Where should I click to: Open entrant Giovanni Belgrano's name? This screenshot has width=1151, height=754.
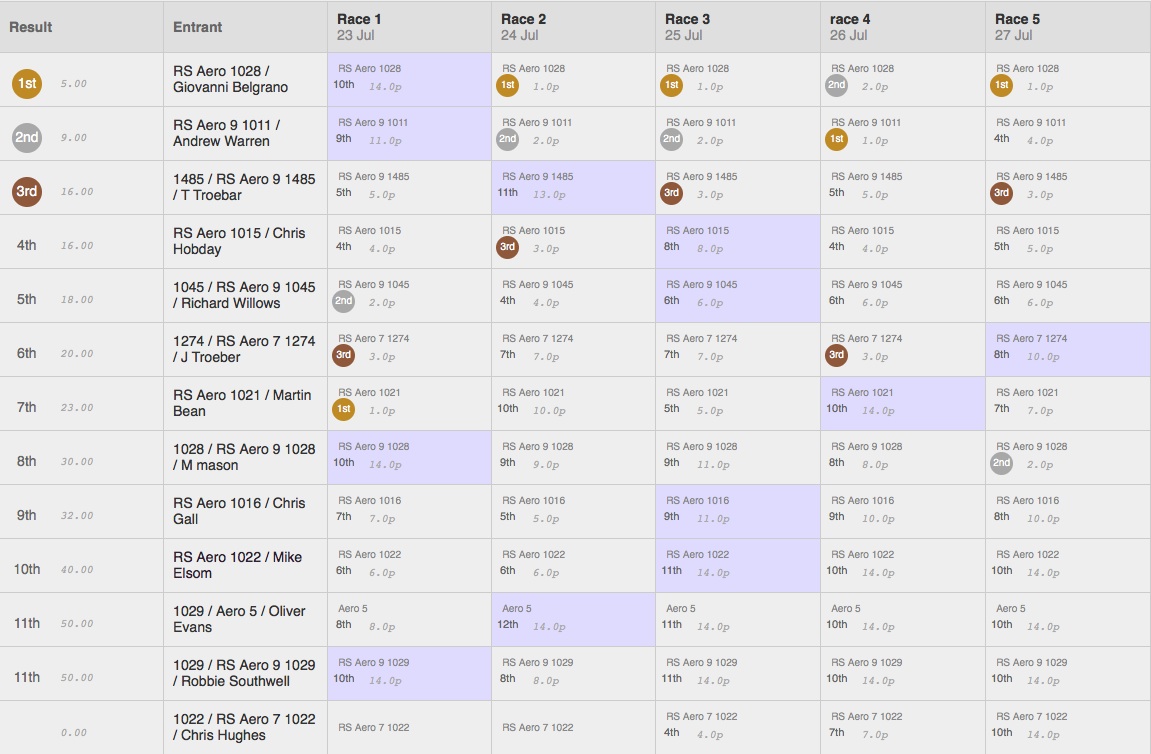point(230,79)
